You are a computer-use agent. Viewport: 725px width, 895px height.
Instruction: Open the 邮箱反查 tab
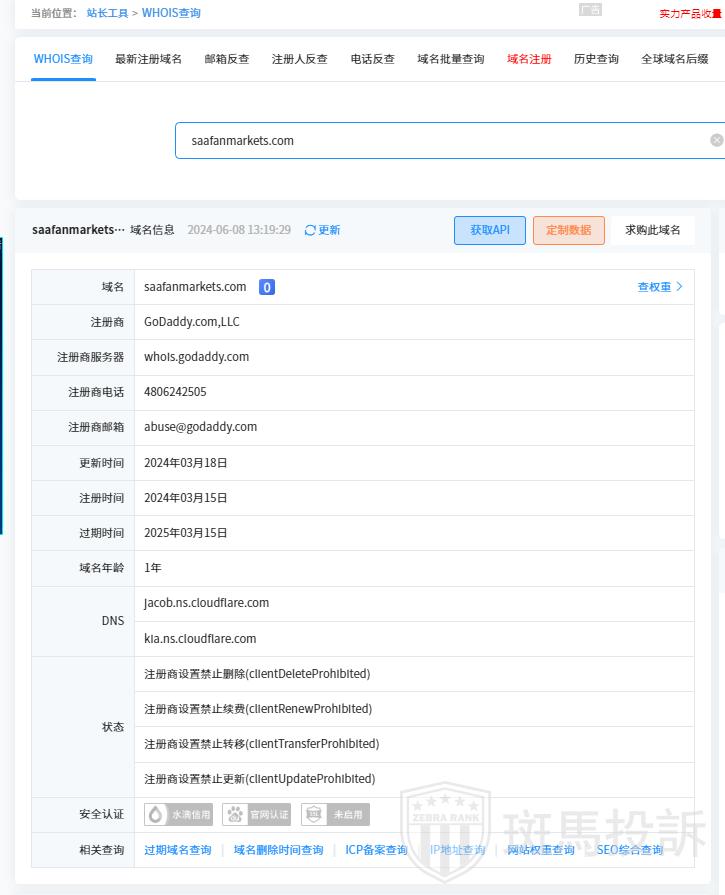(x=227, y=59)
